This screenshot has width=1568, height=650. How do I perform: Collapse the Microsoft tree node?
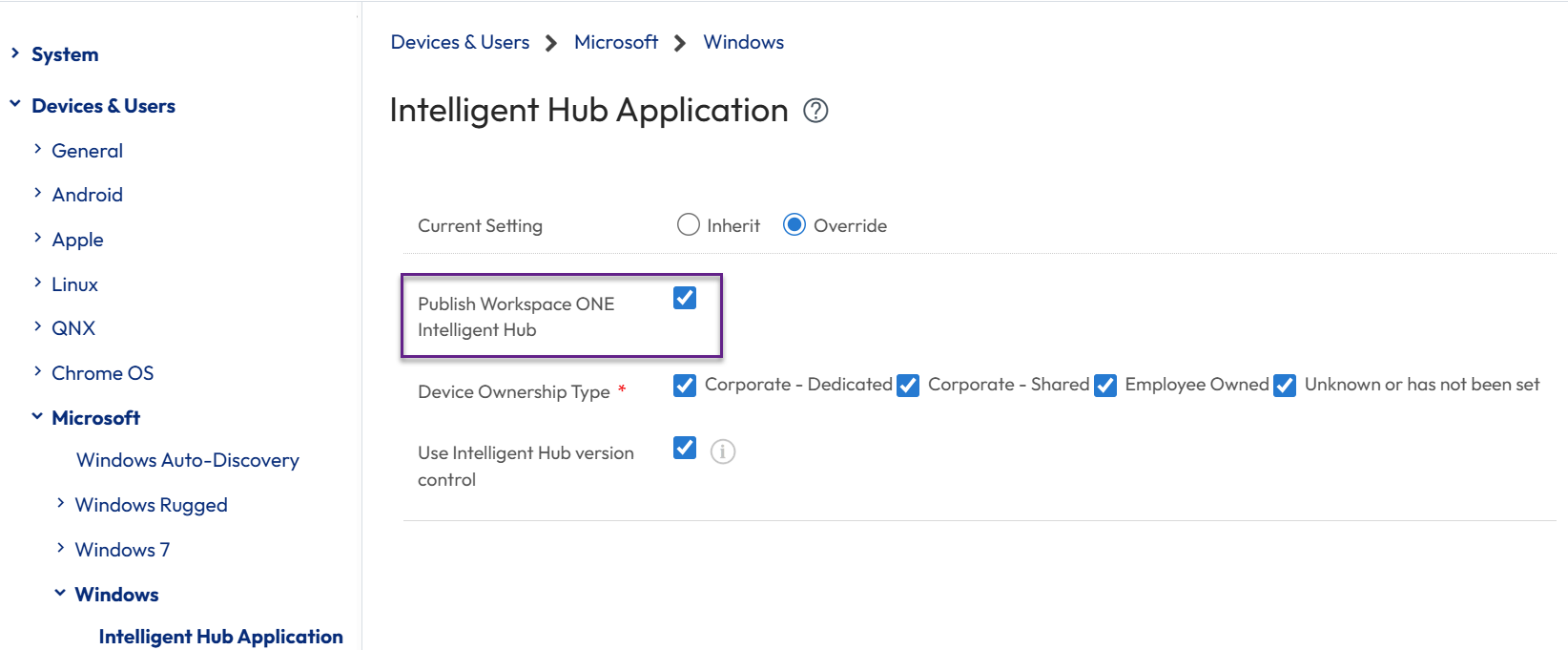pos(37,416)
